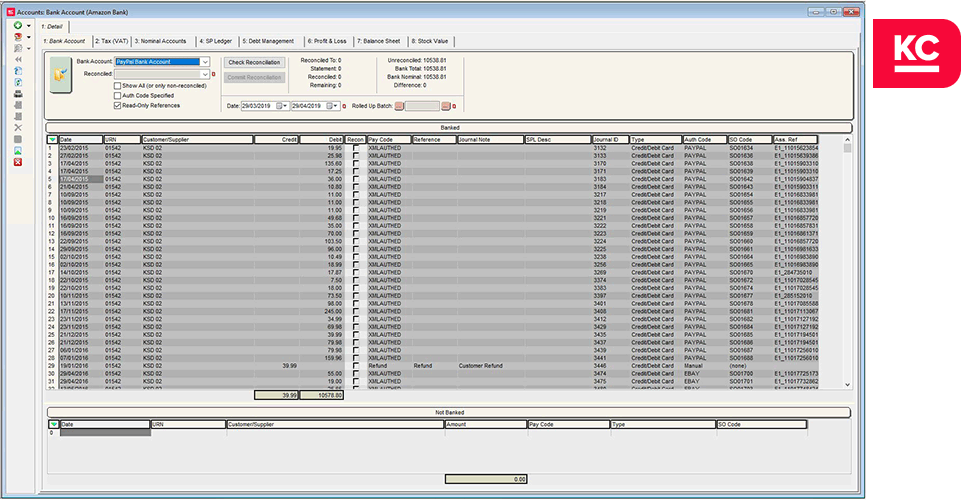Click the Banked grid green triangle selector
965x500 pixels.
52,140
